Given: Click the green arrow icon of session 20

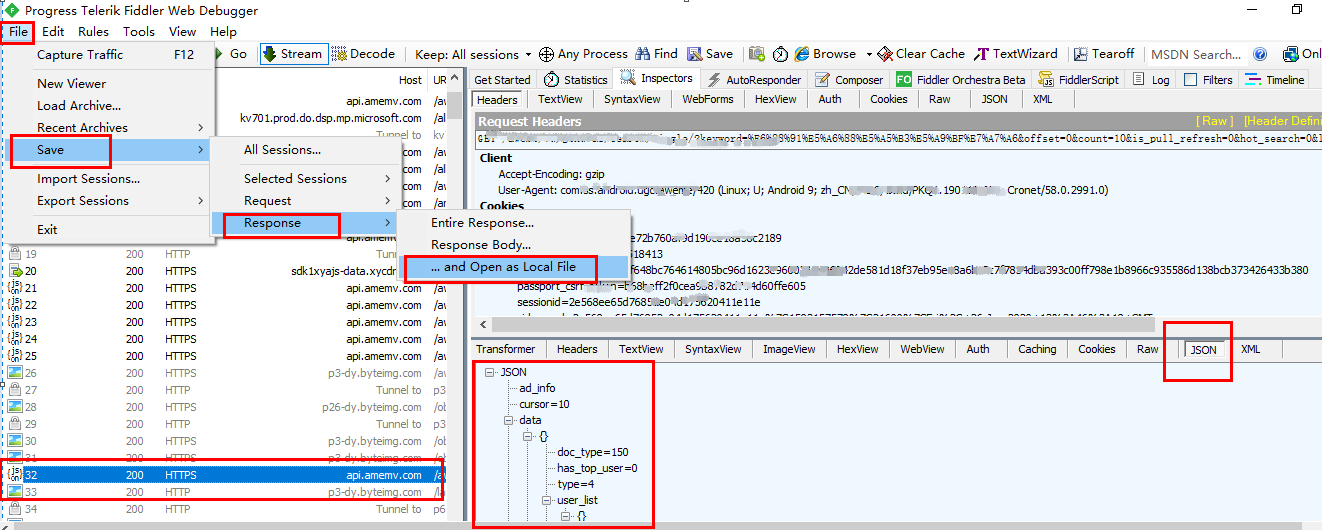Looking at the screenshot, I should (x=15, y=271).
